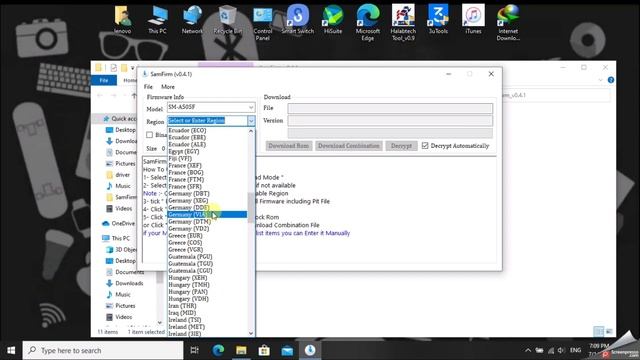The height and width of the screenshot is (360, 640).
Task: Click ENG language indicator in tray
Action: (x=576, y=350)
